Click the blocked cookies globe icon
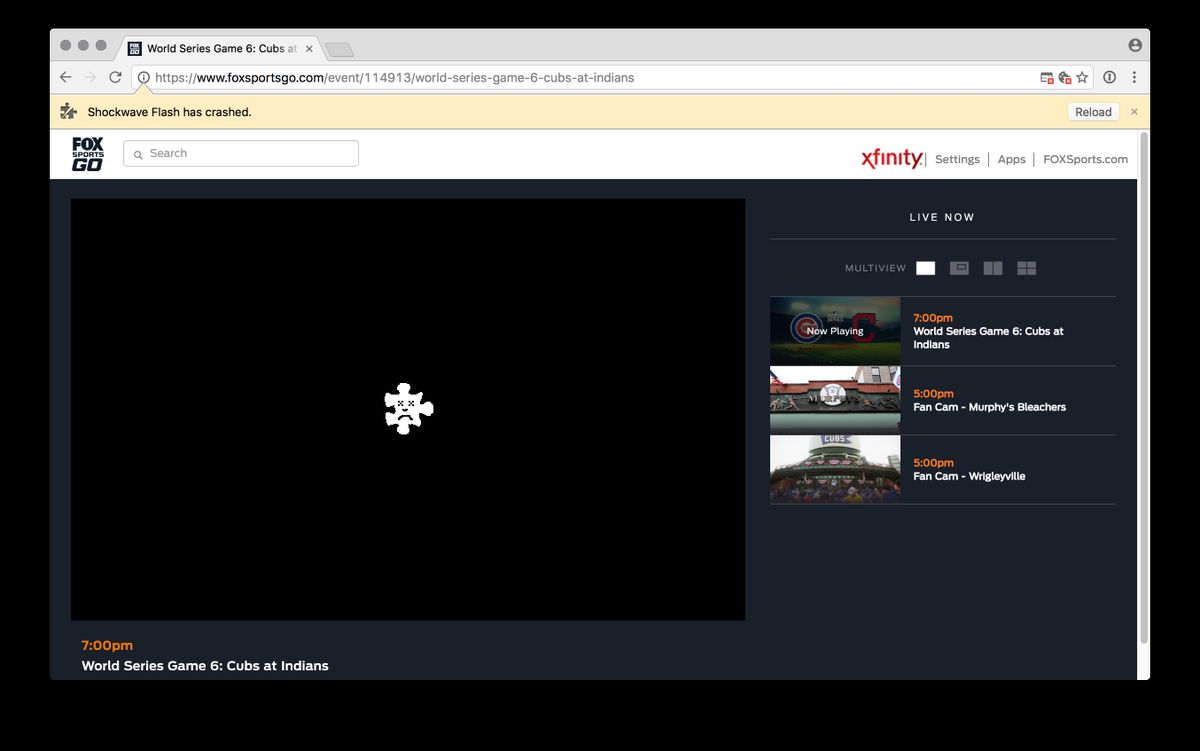This screenshot has width=1200, height=751. pyautogui.click(x=1064, y=78)
